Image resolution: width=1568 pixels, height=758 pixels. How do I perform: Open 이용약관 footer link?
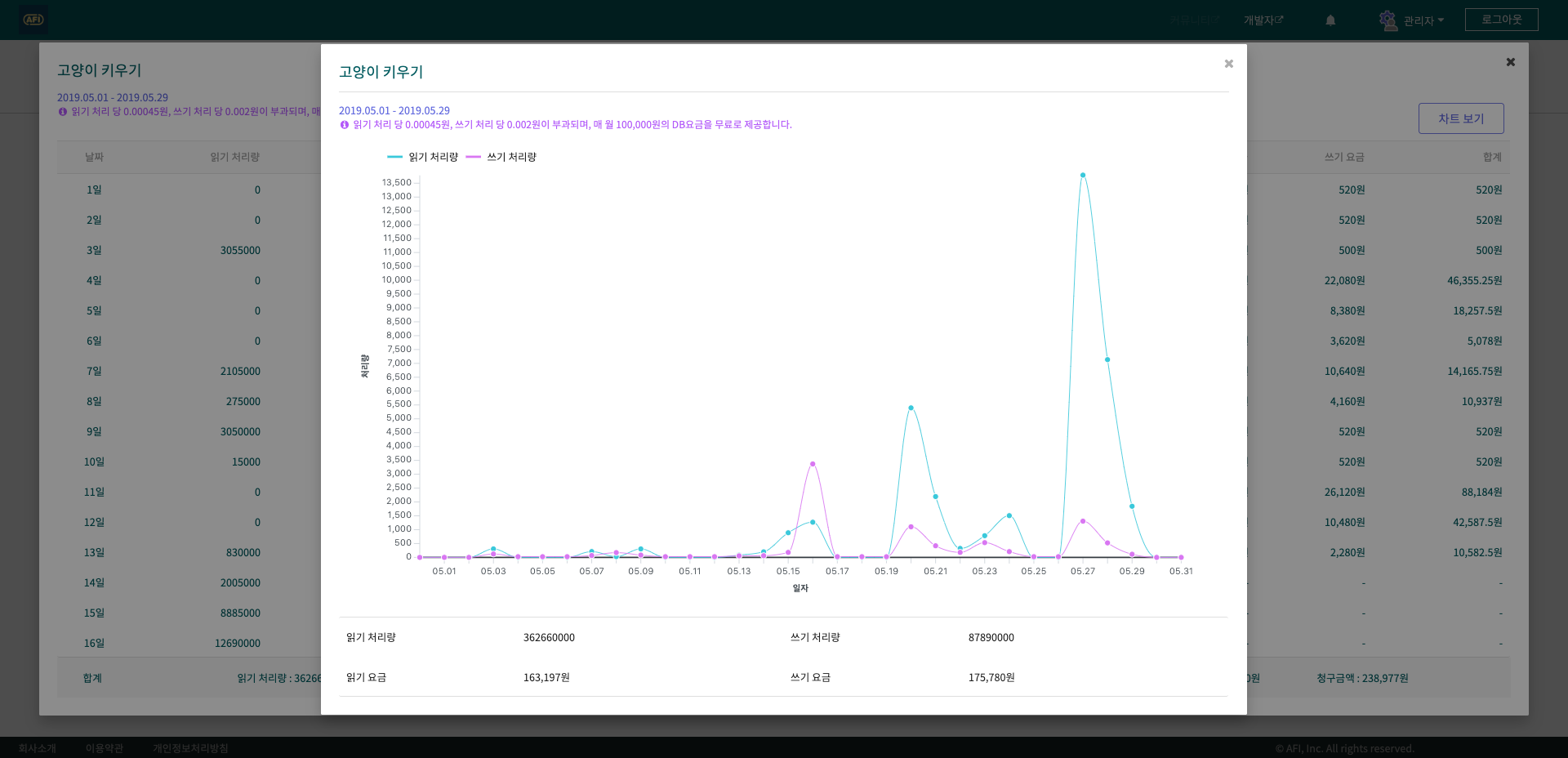105,748
